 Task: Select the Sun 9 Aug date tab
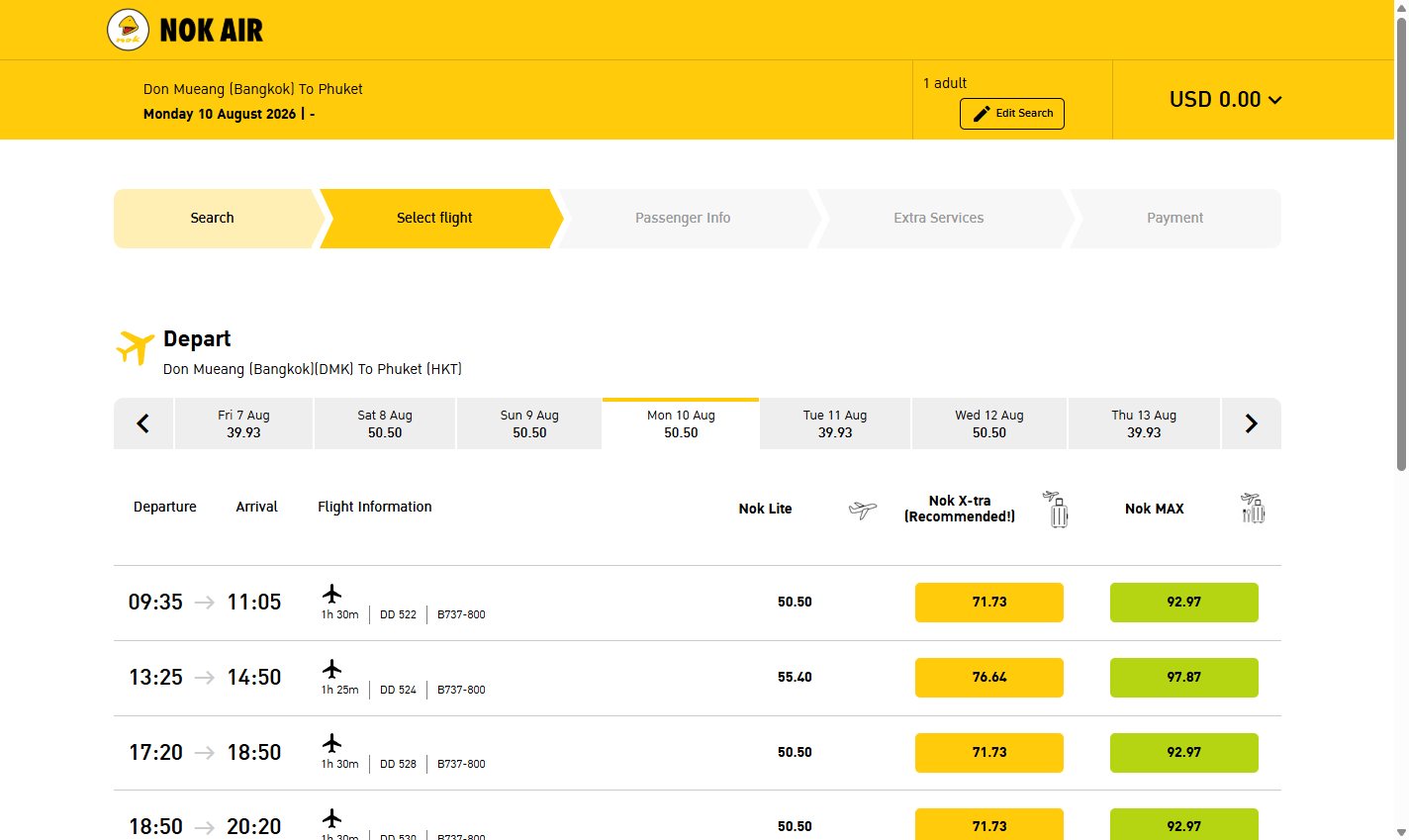tap(529, 423)
